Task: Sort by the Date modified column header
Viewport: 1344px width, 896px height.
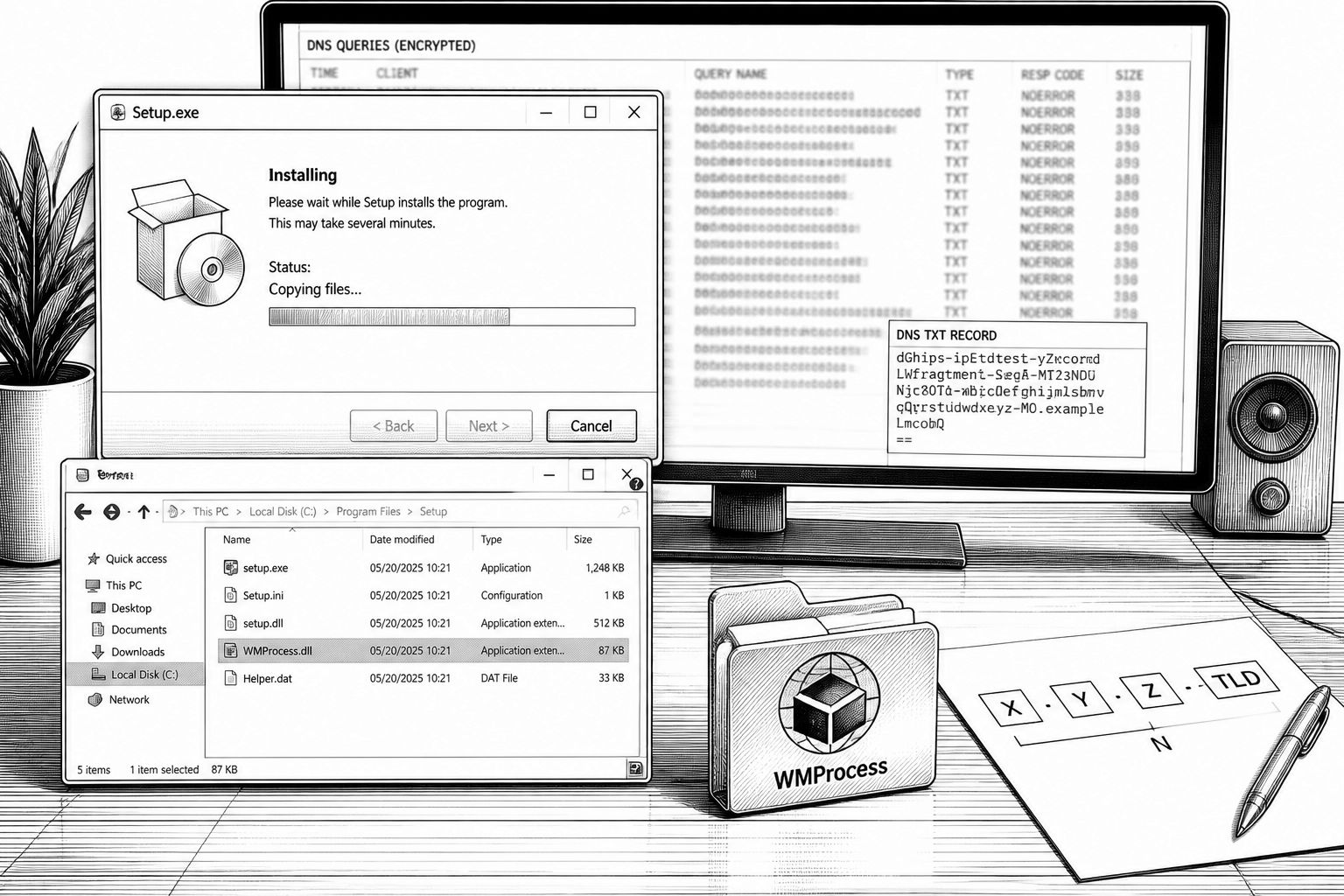Action: [402, 540]
